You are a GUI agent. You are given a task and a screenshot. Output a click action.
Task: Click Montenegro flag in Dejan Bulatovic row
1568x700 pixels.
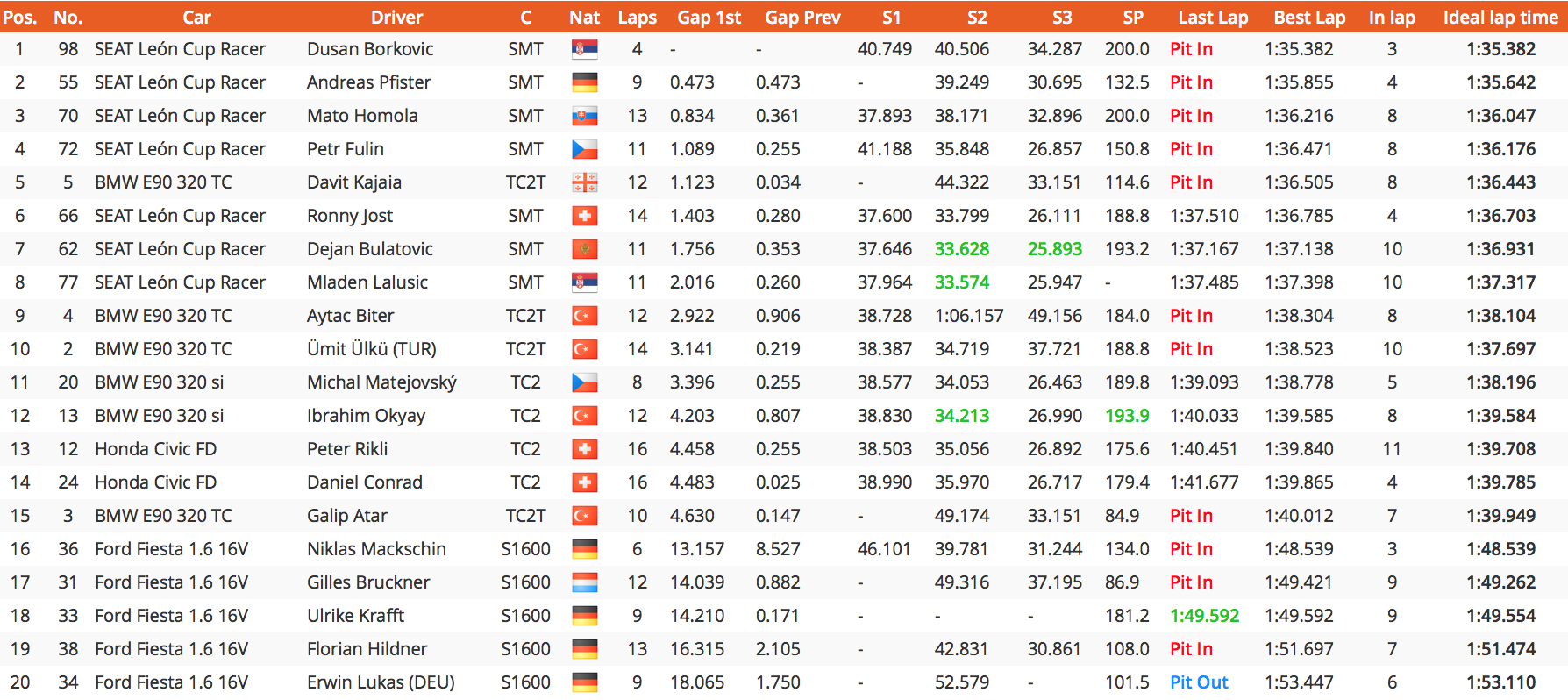[x=584, y=249]
